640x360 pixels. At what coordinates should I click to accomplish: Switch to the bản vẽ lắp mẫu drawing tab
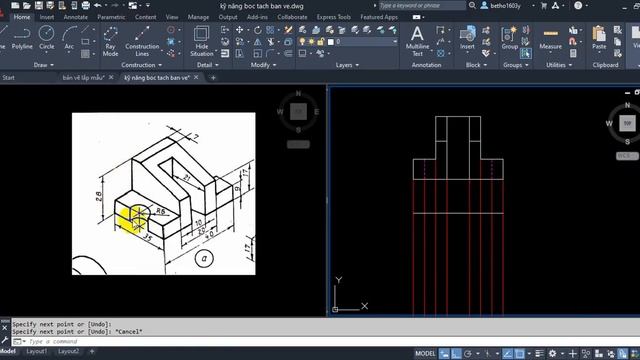point(83,78)
